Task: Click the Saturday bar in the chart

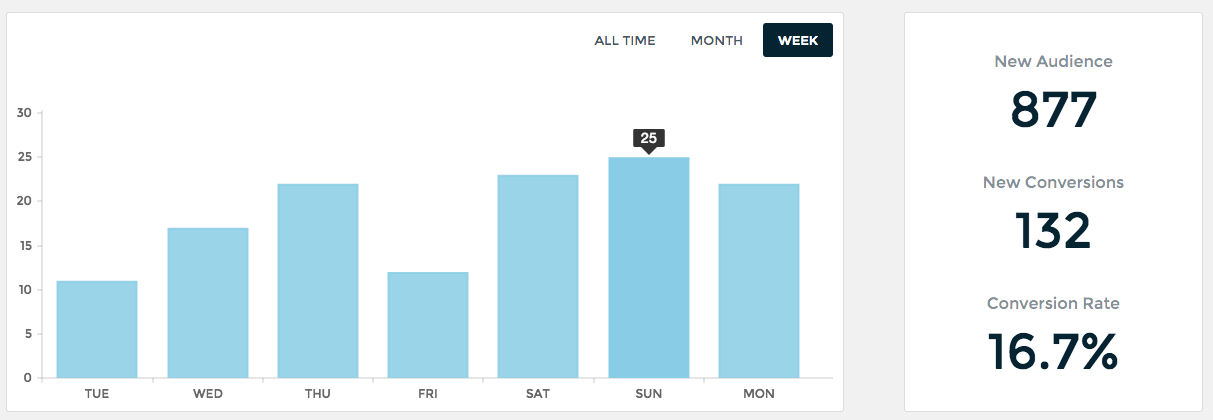Action: click(x=538, y=276)
